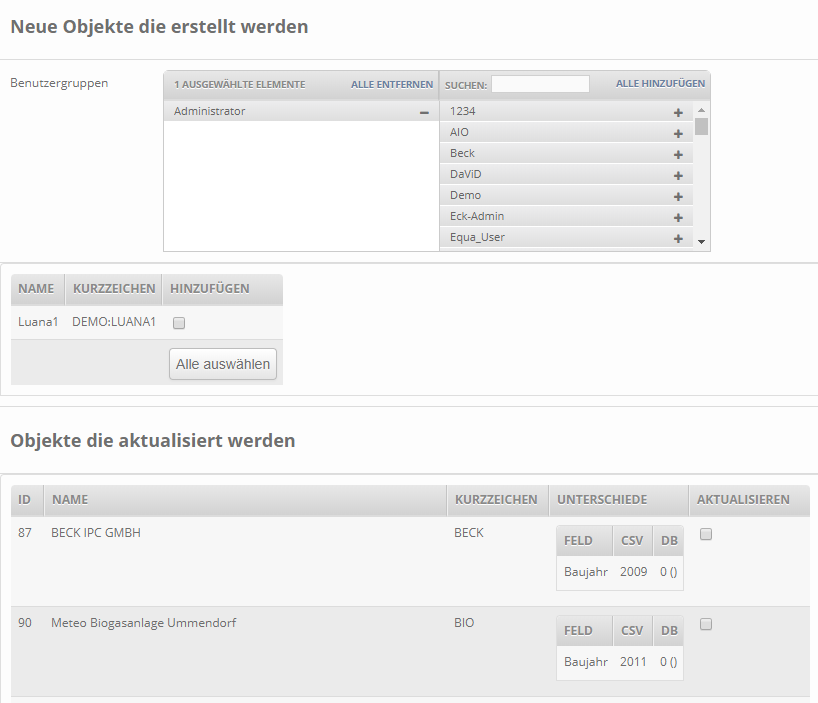Tick Aktualisieren checkbox for Meteo Biogasanlage Ummendorf
The image size is (818, 703).
tap(706, 624)
